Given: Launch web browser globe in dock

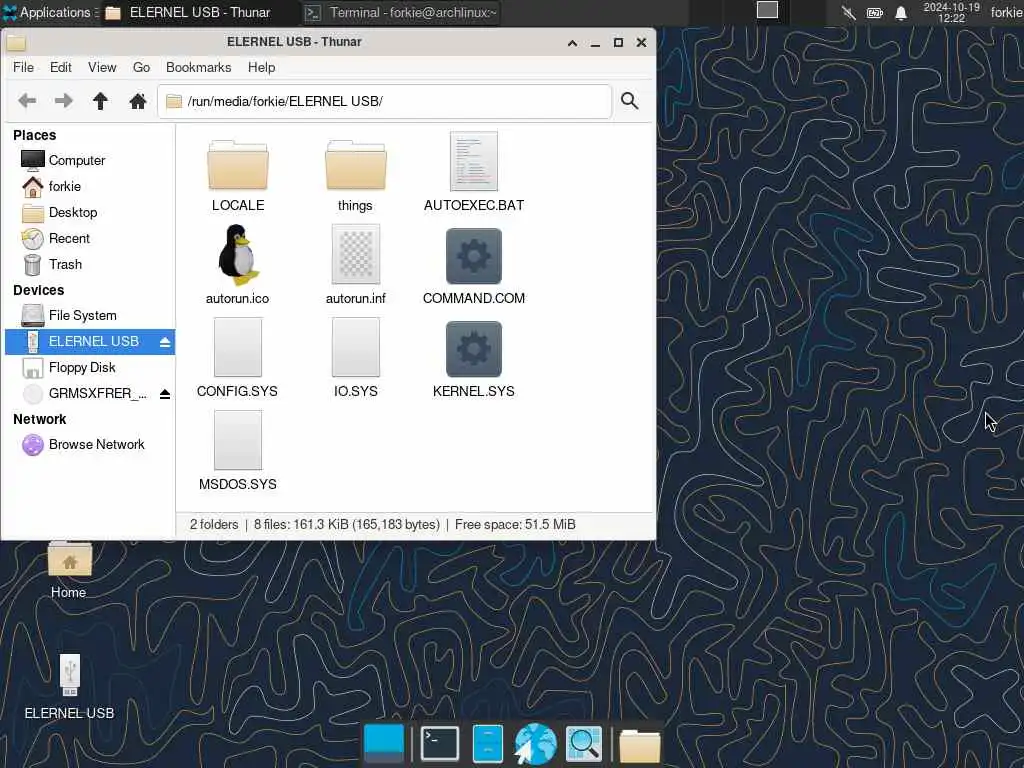Looking at the screenshot, I should click(x=536, y=744).
